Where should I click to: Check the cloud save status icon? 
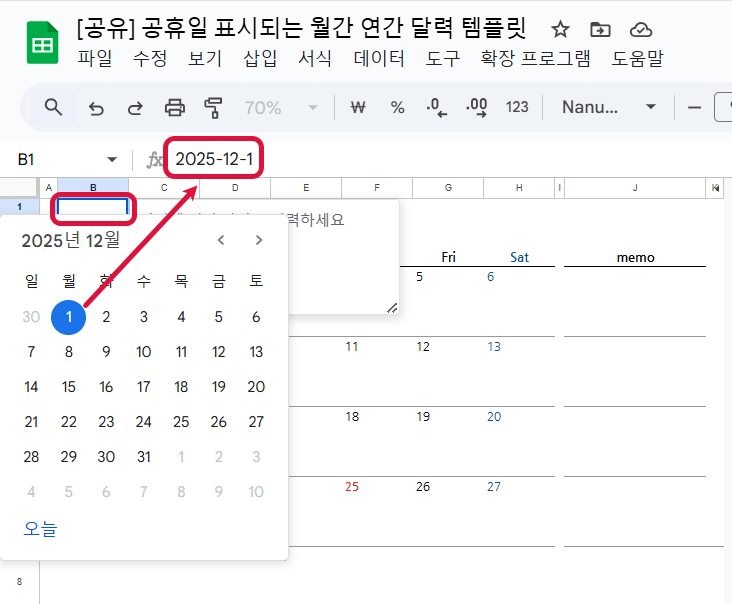click(x=641, y=29)
